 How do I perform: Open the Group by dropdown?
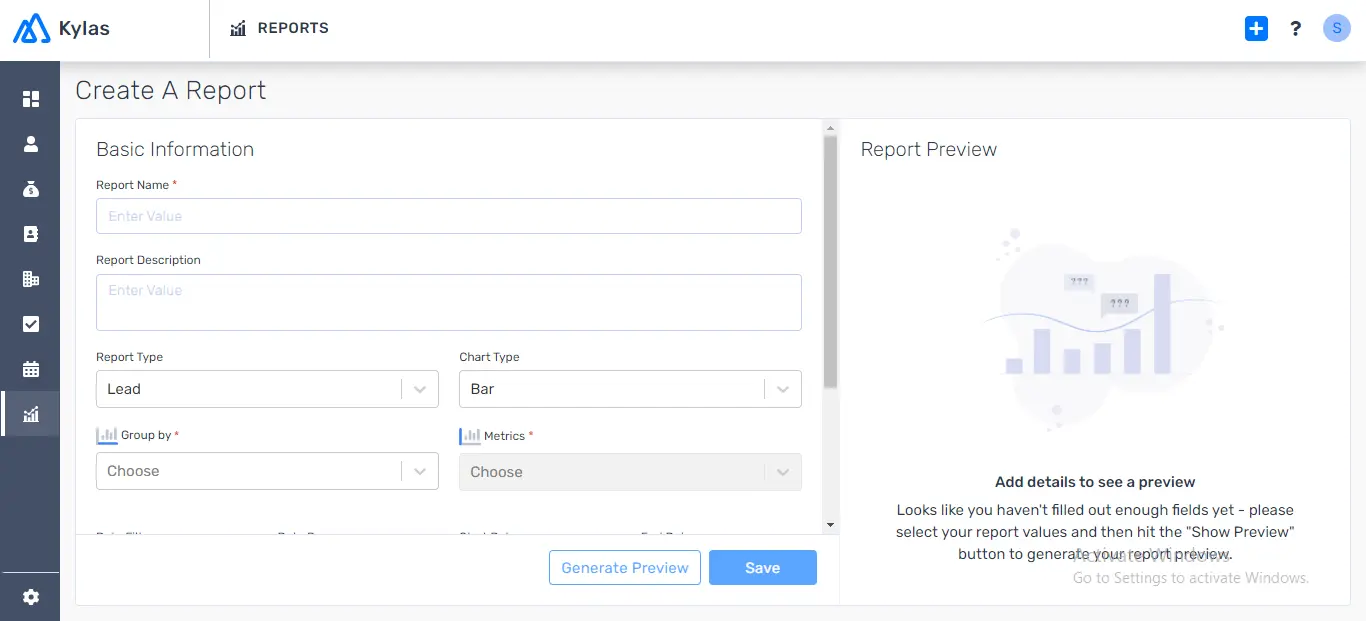pyautogui.click(x=267, y=471)
